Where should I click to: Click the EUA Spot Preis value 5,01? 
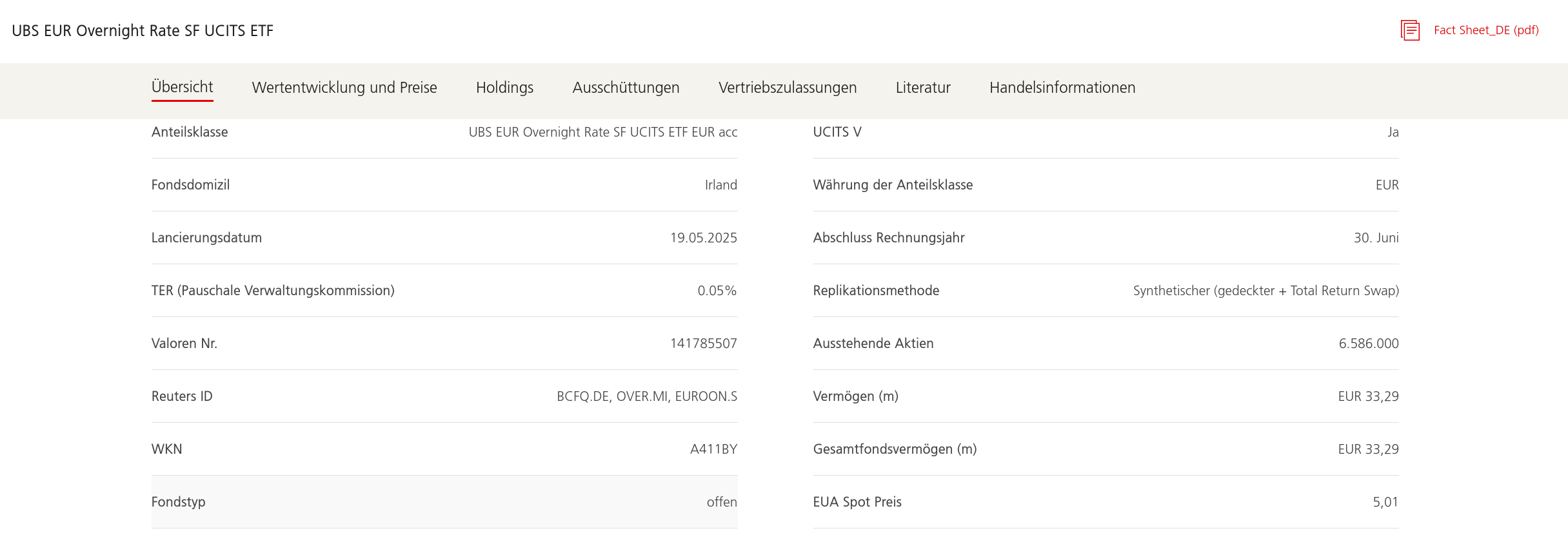point(1385,502)
